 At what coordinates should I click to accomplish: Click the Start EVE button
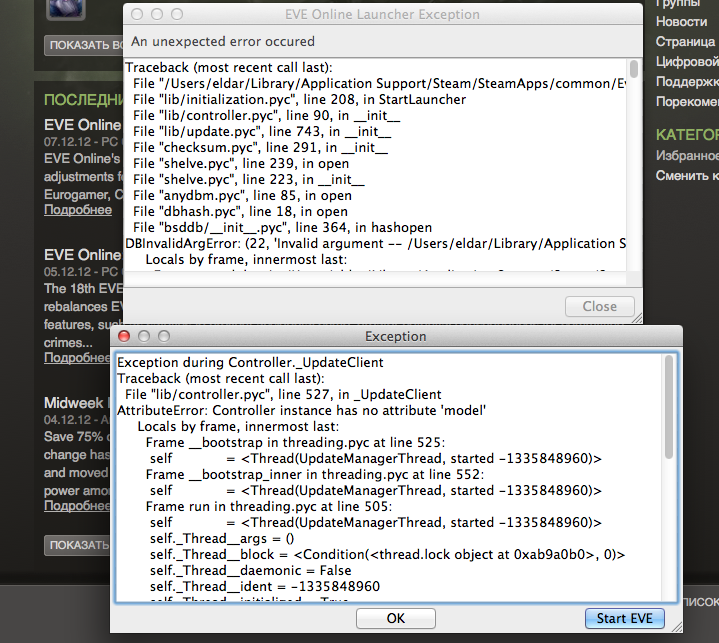pos(624,618)
